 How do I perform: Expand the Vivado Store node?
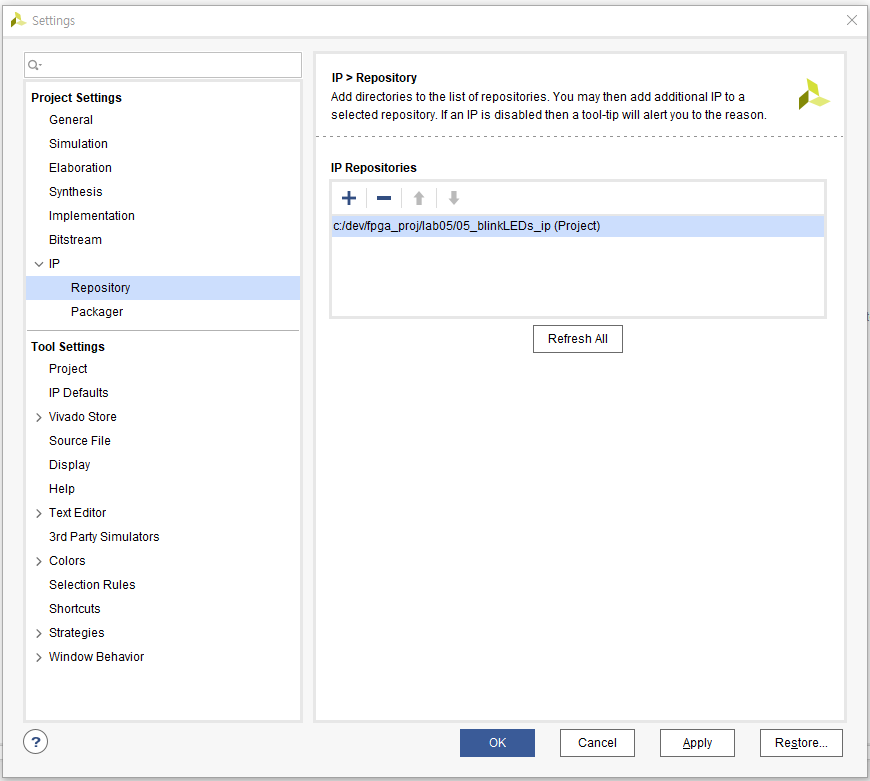[39, 417]
